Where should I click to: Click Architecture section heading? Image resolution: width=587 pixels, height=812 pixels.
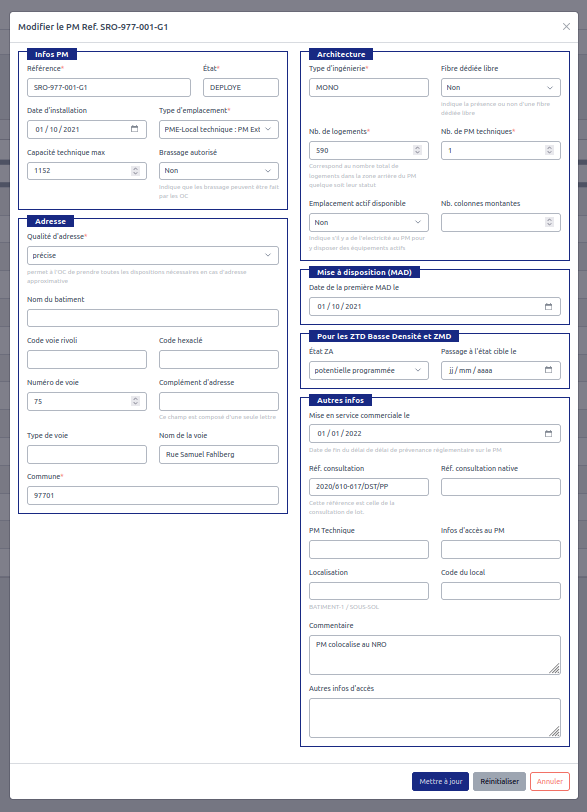pyautogui.click(x=341, y=54)
